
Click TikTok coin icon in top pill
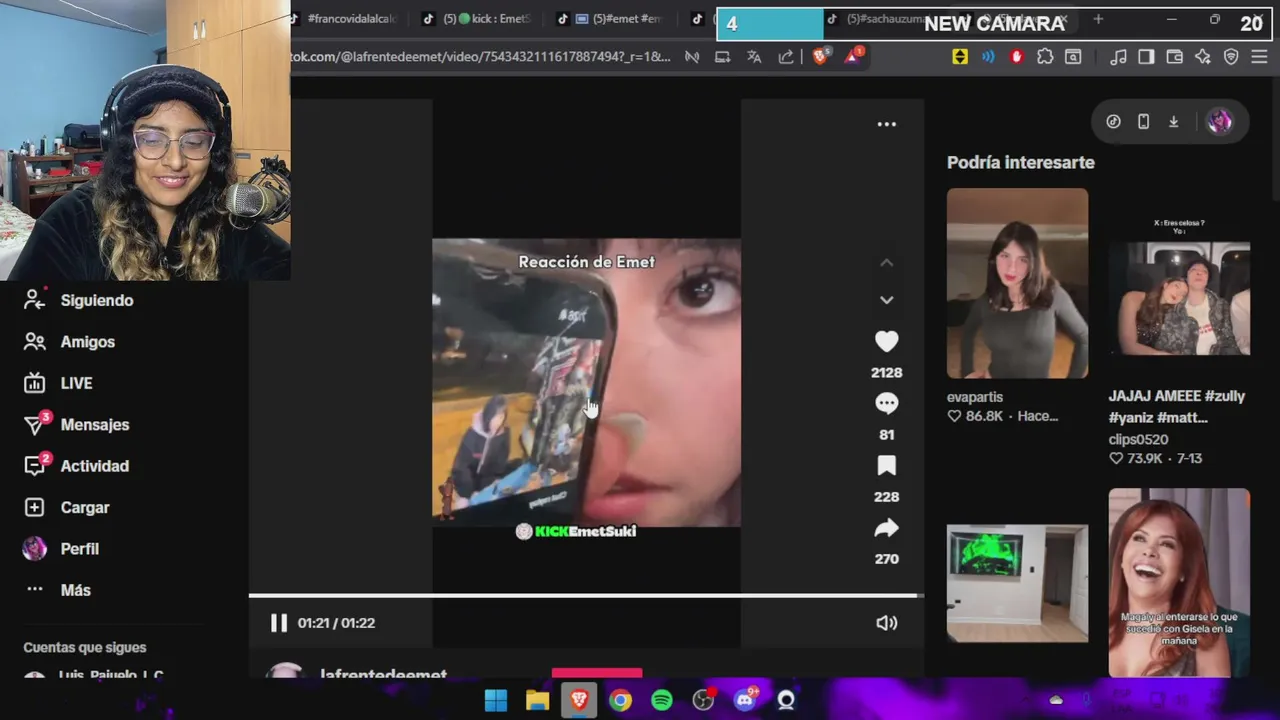click(x=1113, y=122)
